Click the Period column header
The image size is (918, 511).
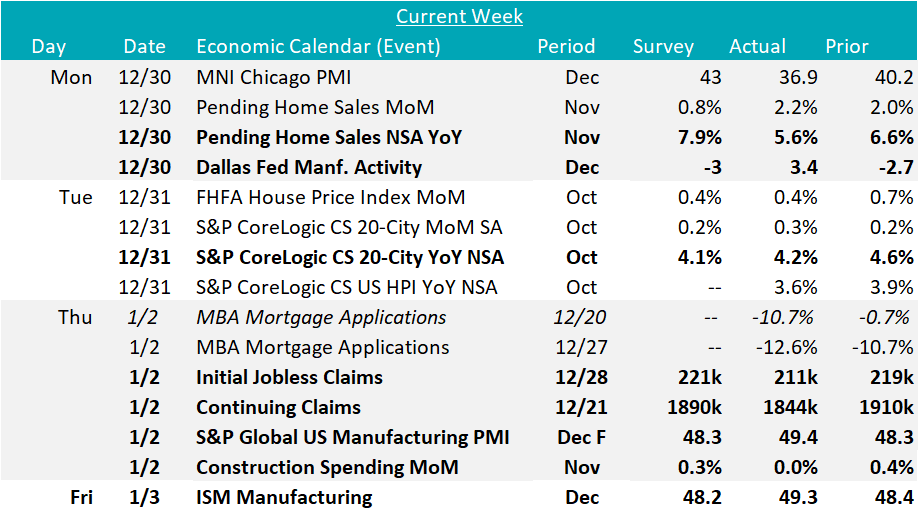[x=566, y=46]
